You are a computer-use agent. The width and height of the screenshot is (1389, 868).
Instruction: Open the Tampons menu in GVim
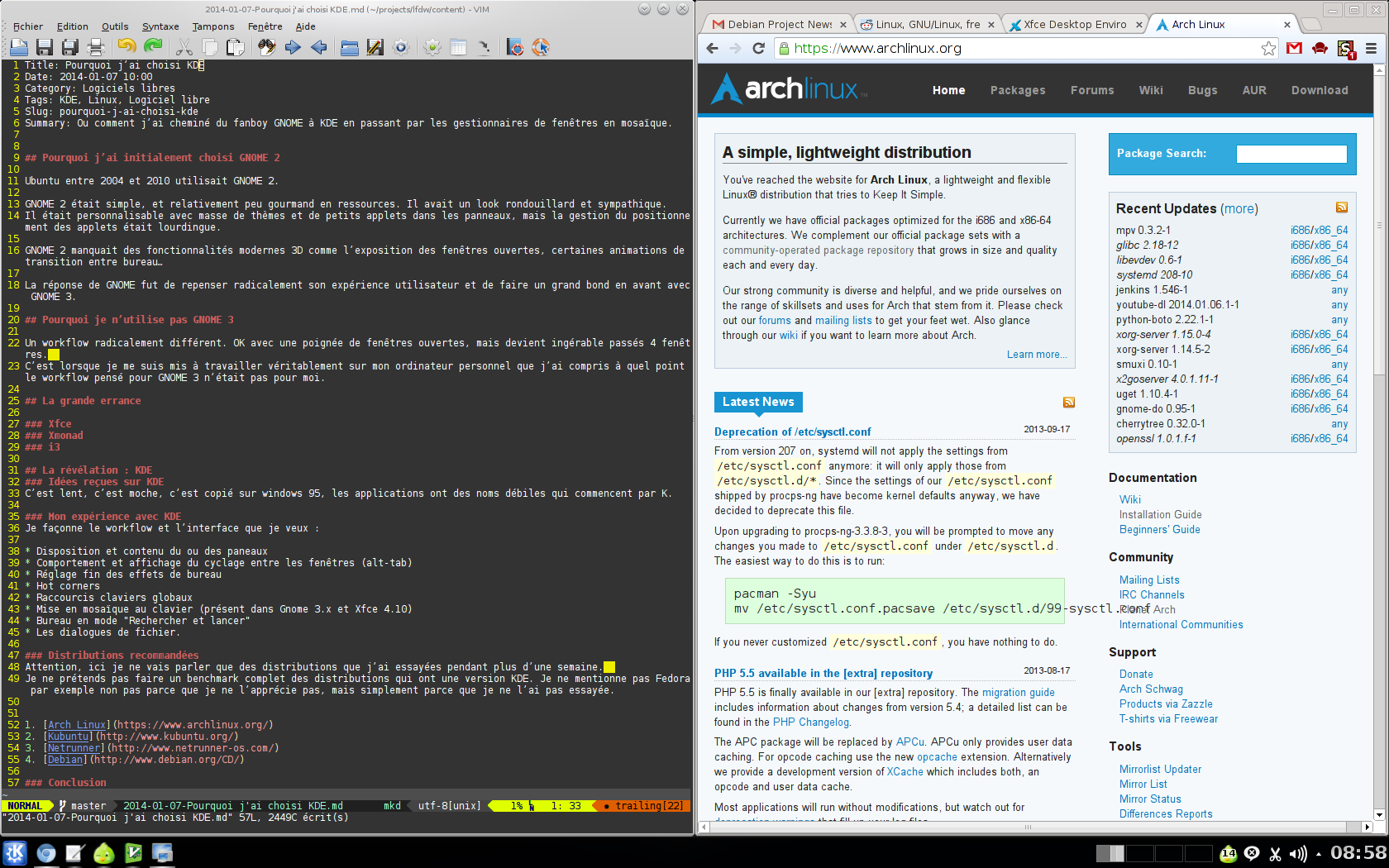[213, 26]
